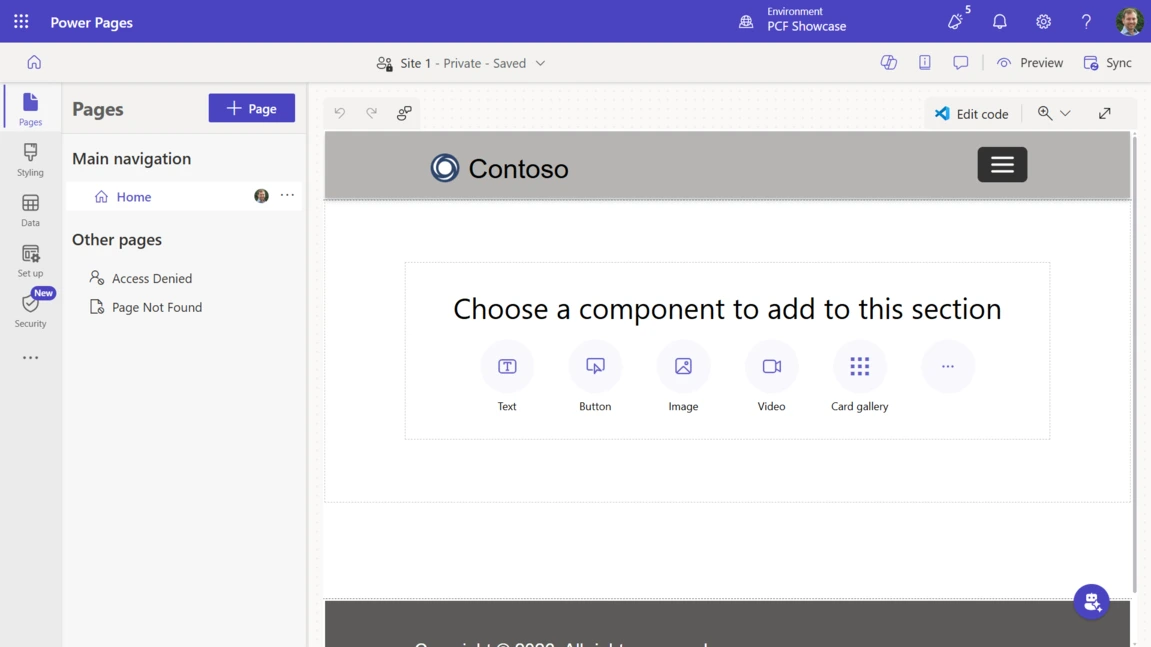The width and height of the screenshot is (1151, 647).
Task: Open the Set up workspace
Action: 30,261
